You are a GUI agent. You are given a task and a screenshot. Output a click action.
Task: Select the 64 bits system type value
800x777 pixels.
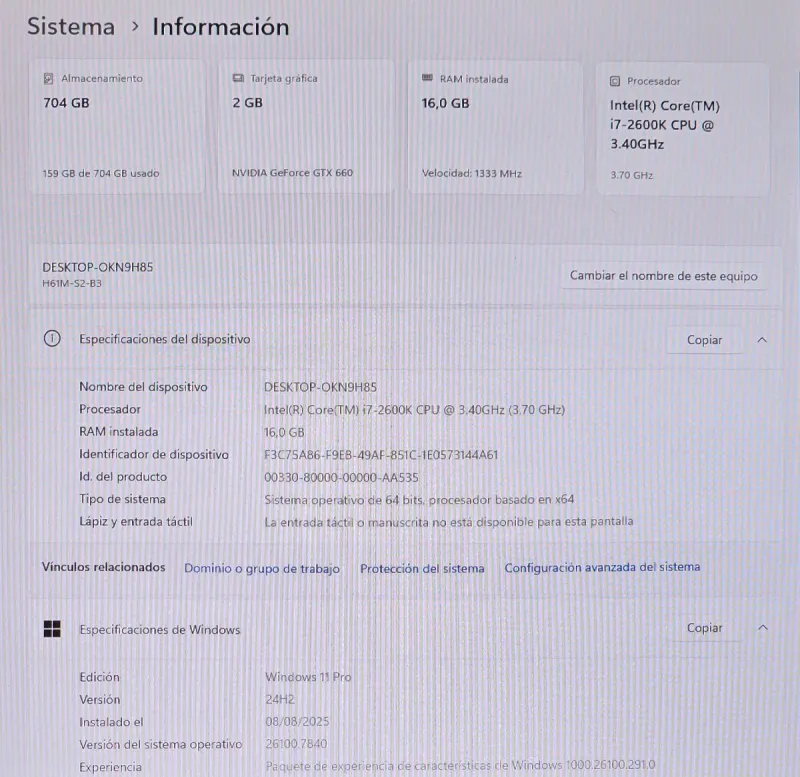(419, 499)
